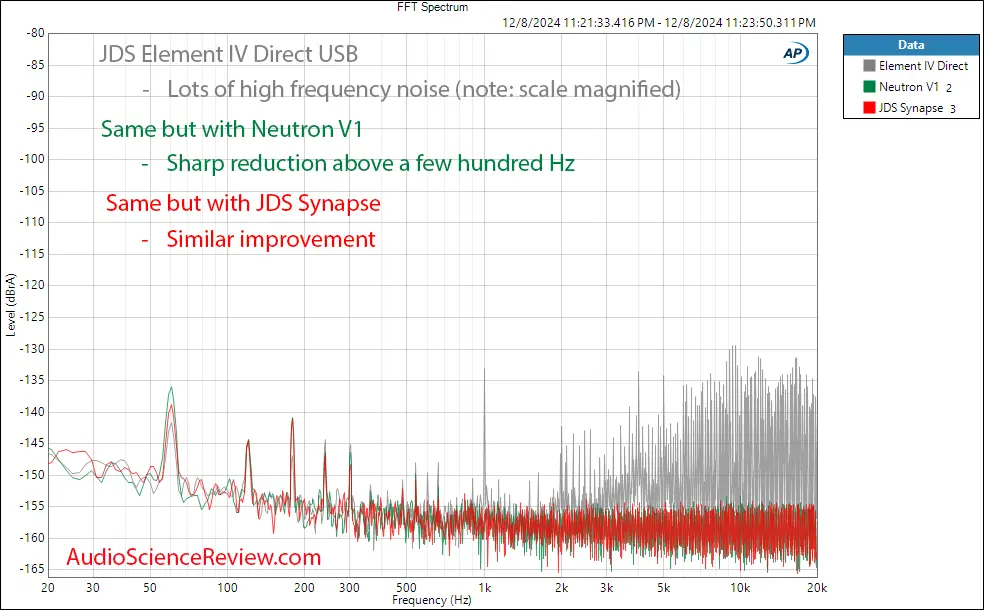Click the "-130" level axis tick label
Image resolution: width=984 pixels, height=610 pixels.
[32, 348]
